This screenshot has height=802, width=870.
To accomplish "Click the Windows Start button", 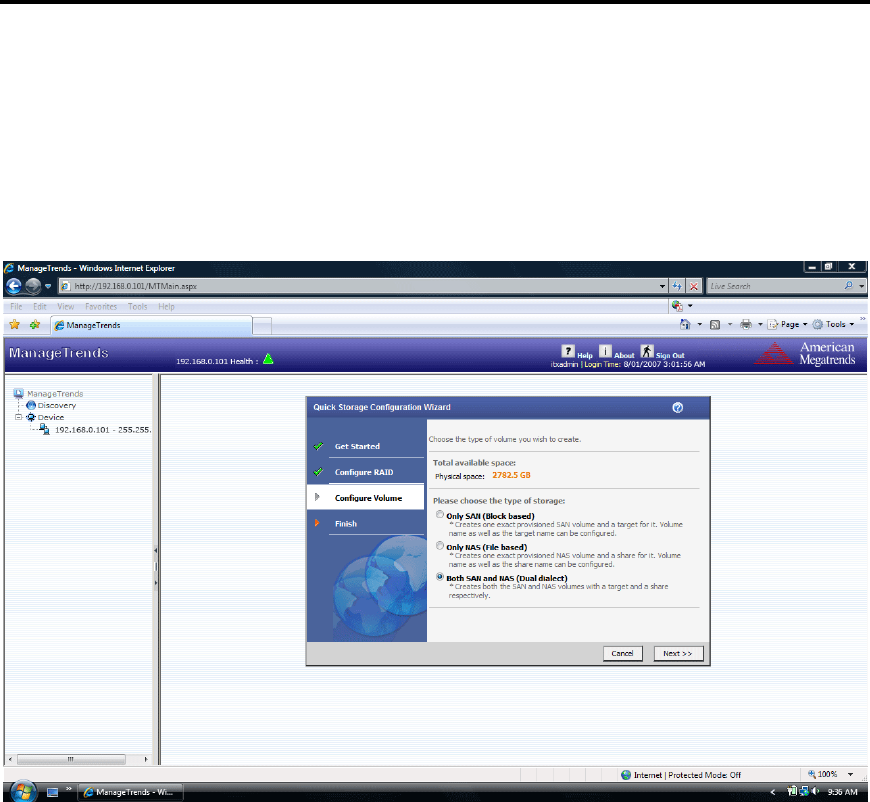I will (x=23, y=791).
